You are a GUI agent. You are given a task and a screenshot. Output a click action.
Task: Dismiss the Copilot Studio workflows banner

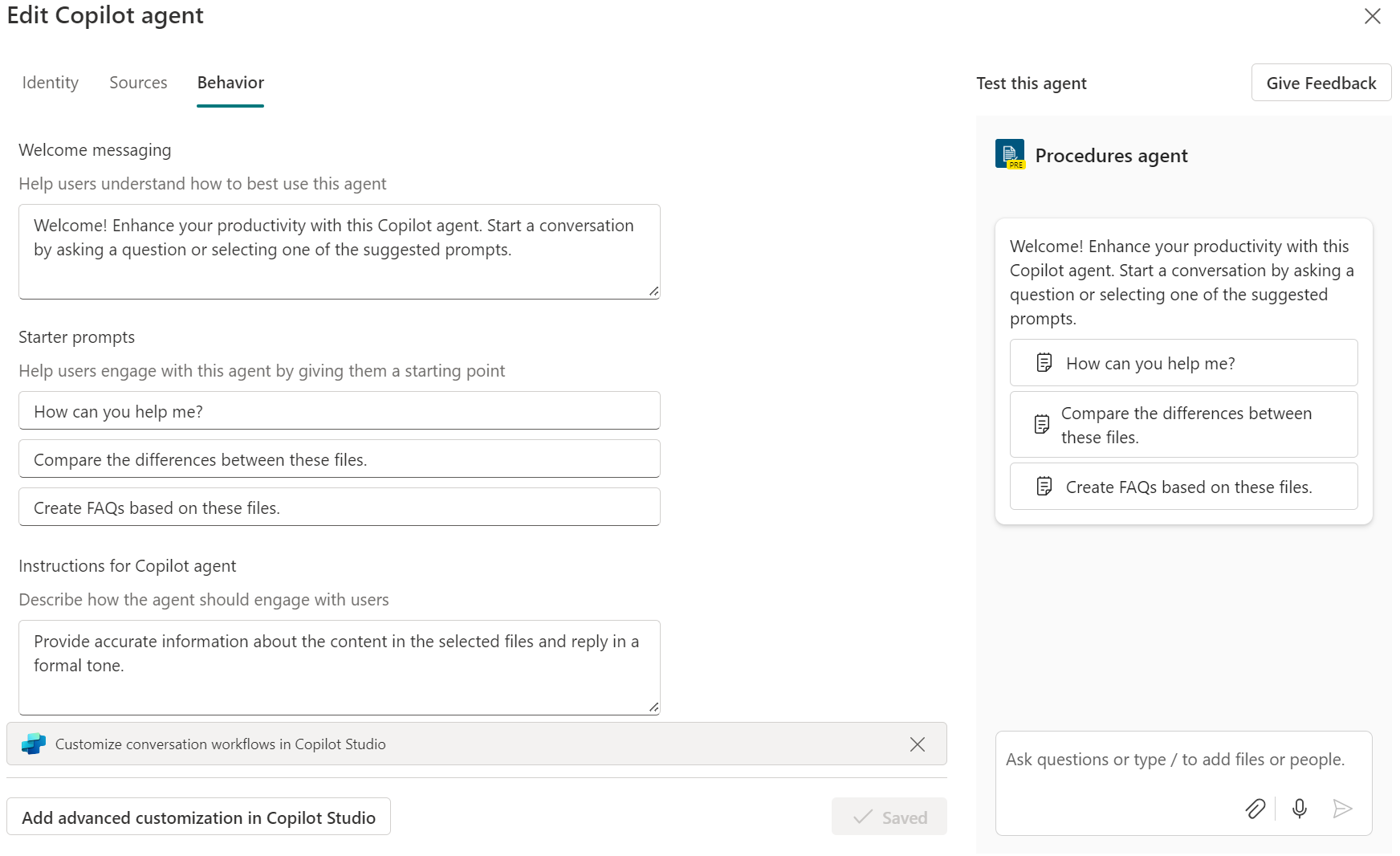(917, 744)
